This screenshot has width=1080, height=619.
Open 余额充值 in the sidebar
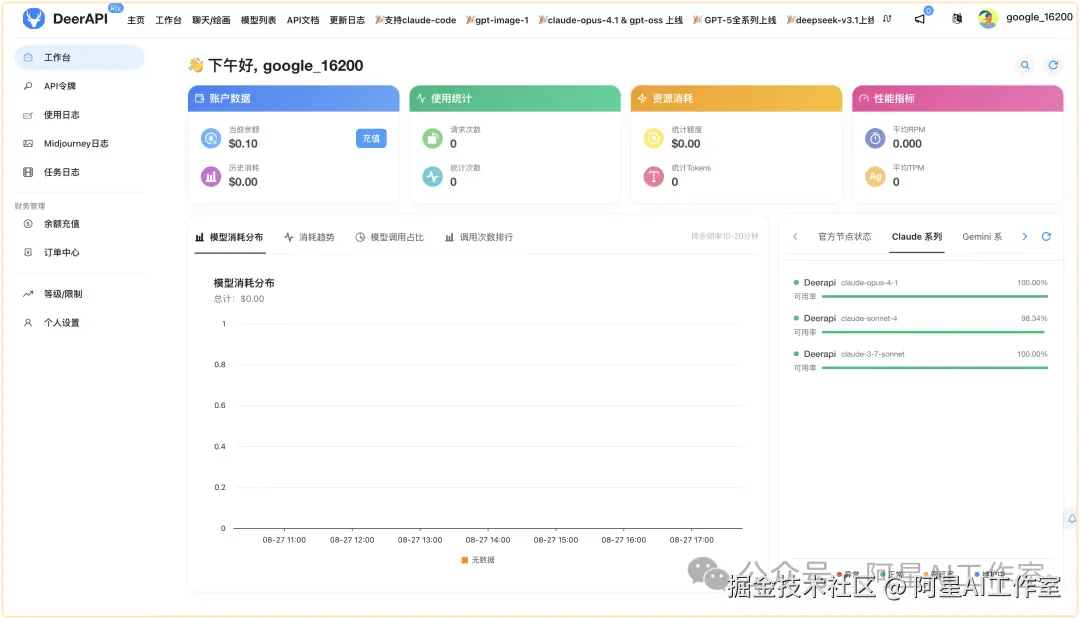(x=80, y=224)
